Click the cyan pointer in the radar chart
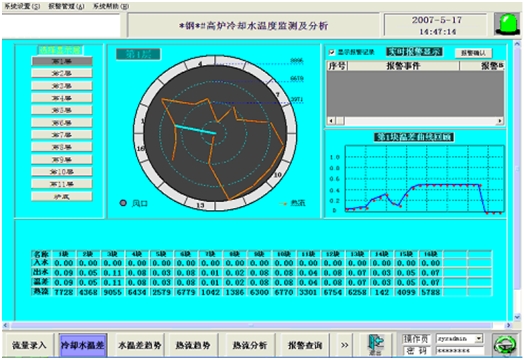 click(x=195, y=130)
